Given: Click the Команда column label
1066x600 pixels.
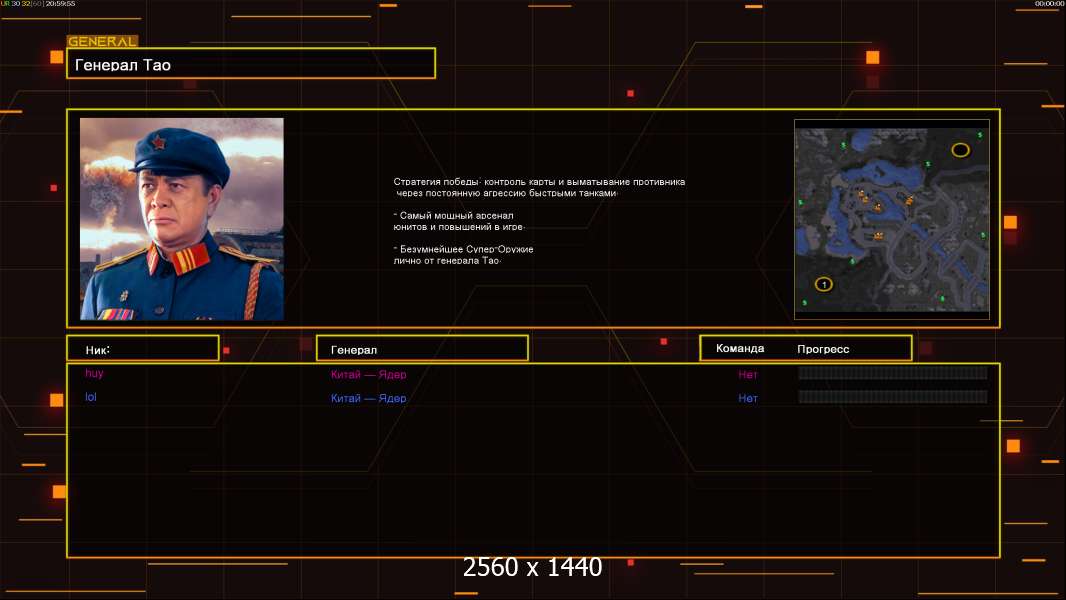Looking at the screenshot, I should pyautogui.click(x=740, y=348).
